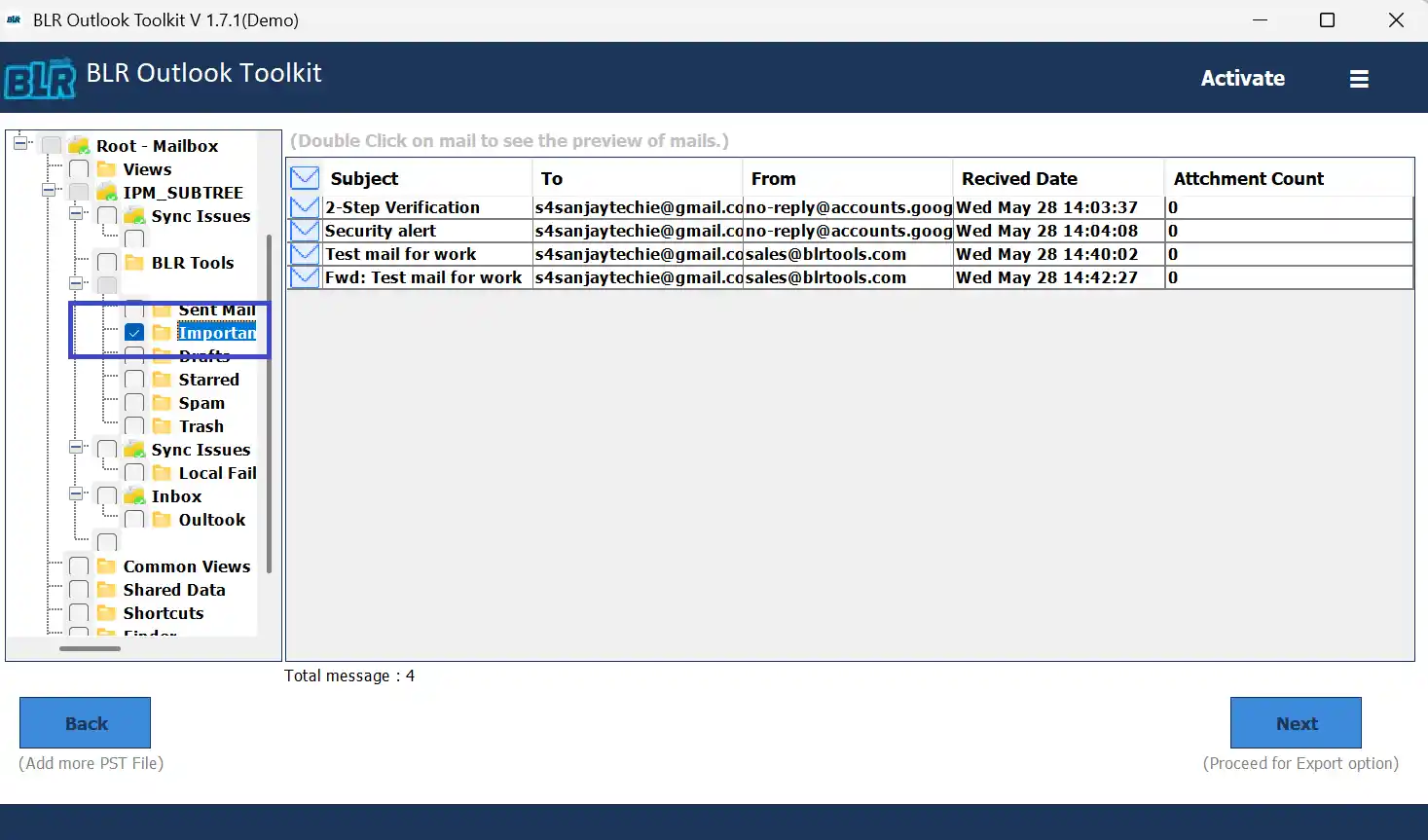Click the envelope icon on the 2-Step Verification row
Image resolution: width=1428 pixels, height=840 pixels.
(x=304, y=206)
